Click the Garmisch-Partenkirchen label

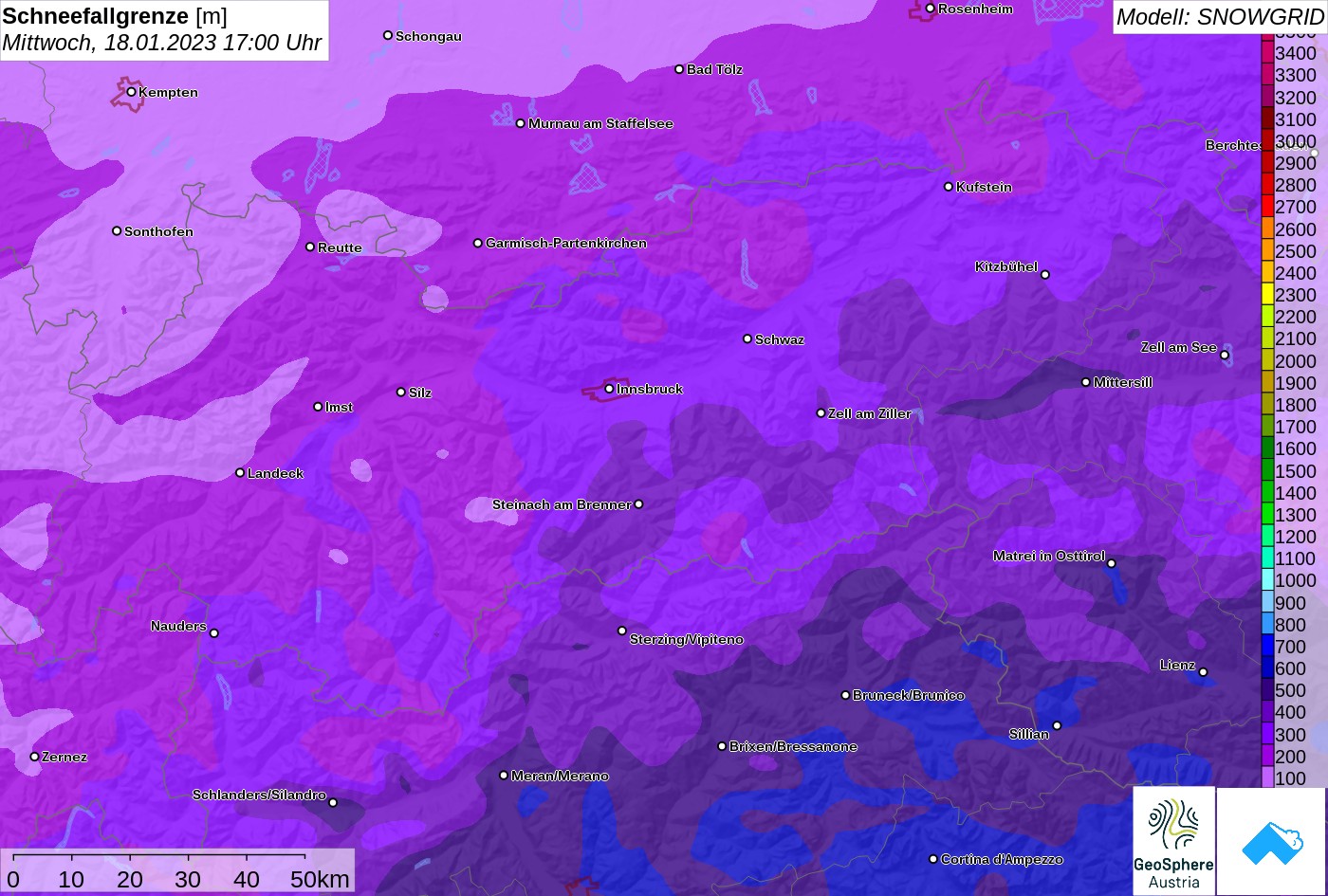566,243
